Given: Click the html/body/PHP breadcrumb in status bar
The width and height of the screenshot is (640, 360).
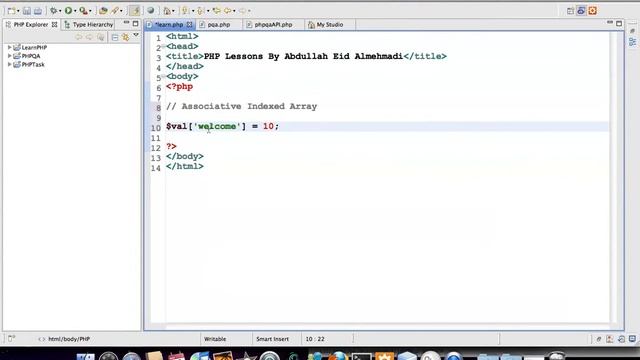Looking at the screenshot, I should click(x=69, y=339).
